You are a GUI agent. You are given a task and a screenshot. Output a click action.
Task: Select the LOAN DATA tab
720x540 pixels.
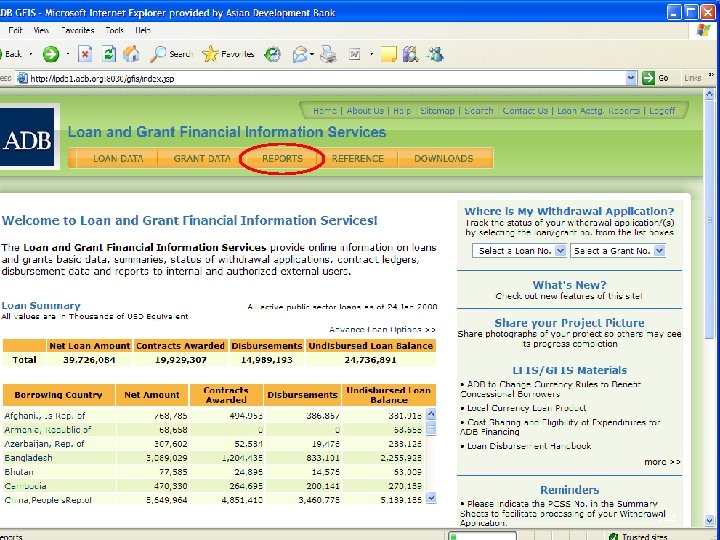pyautogui.click(x=118, y=158)
